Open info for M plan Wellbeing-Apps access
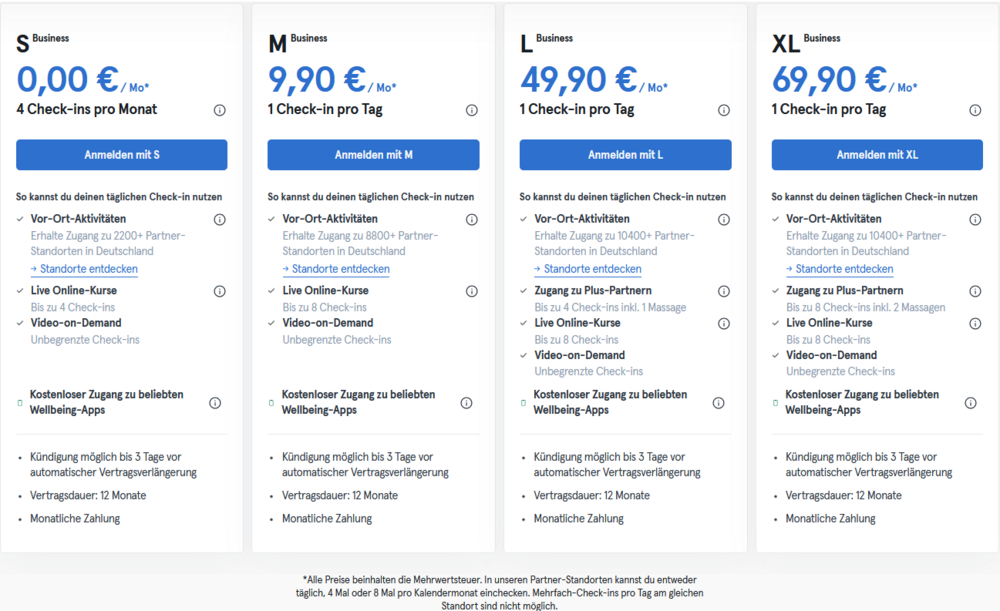Screen dimensions: 1000x611 pyautogui.click(x=466, y=402)
